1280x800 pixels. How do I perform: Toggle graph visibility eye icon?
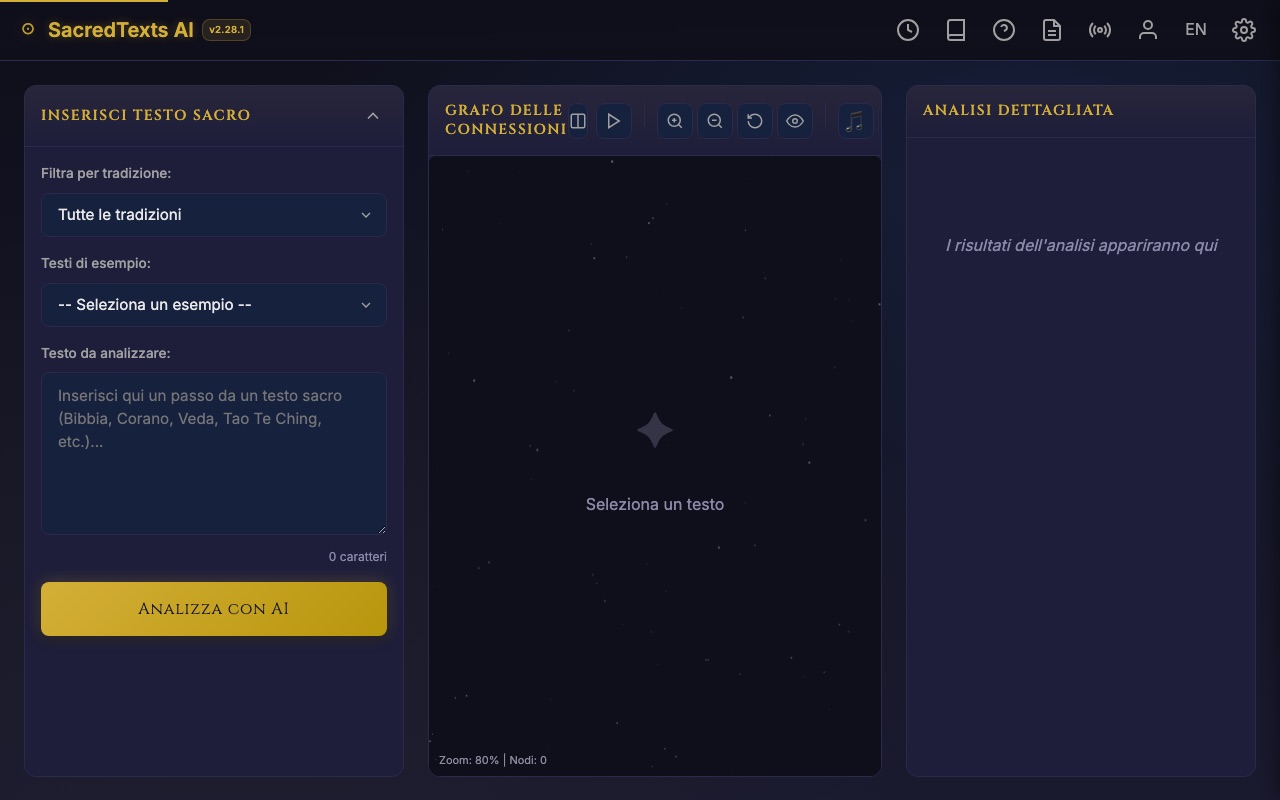(795, 121)
